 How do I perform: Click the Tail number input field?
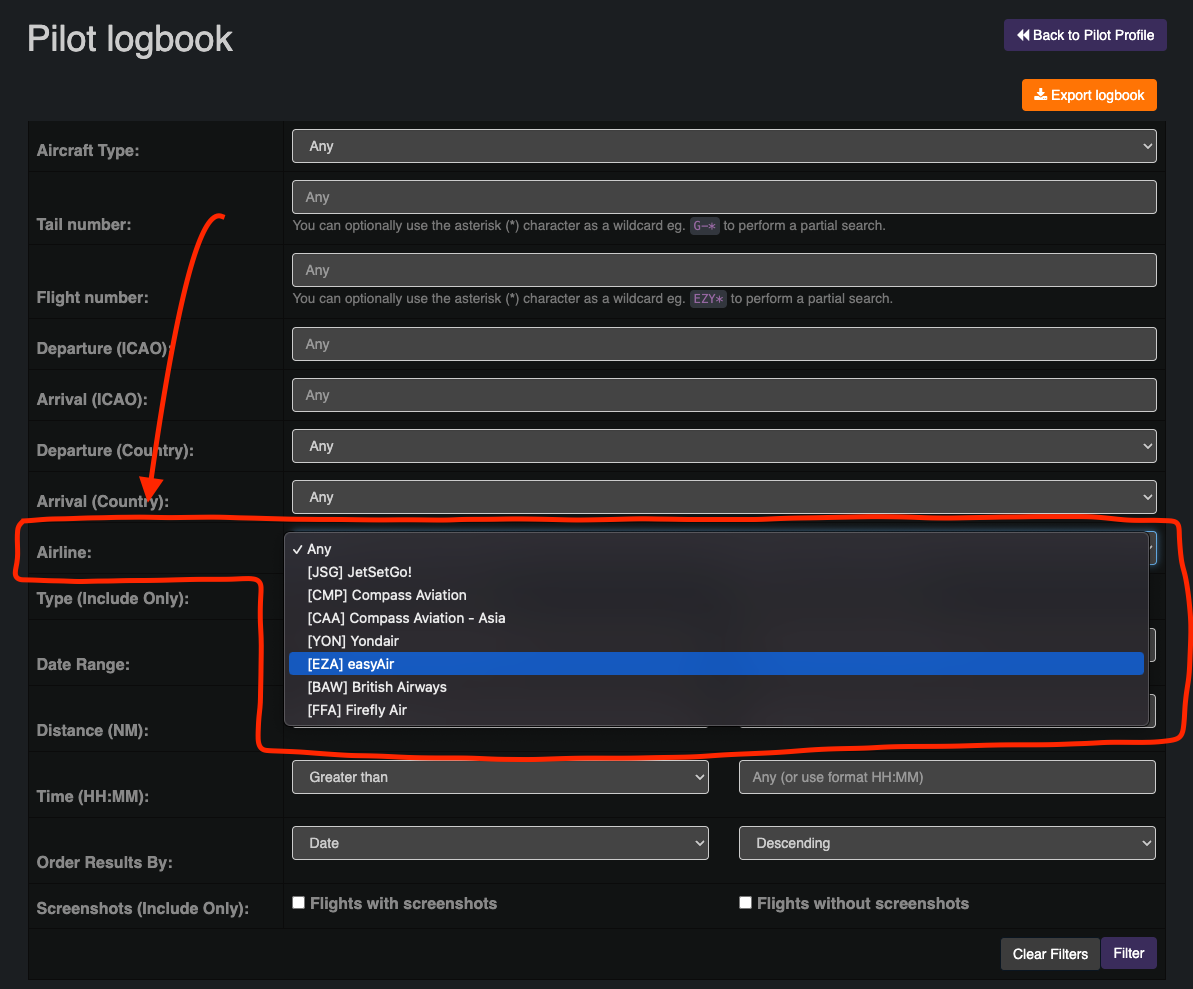tap(723, 197)
